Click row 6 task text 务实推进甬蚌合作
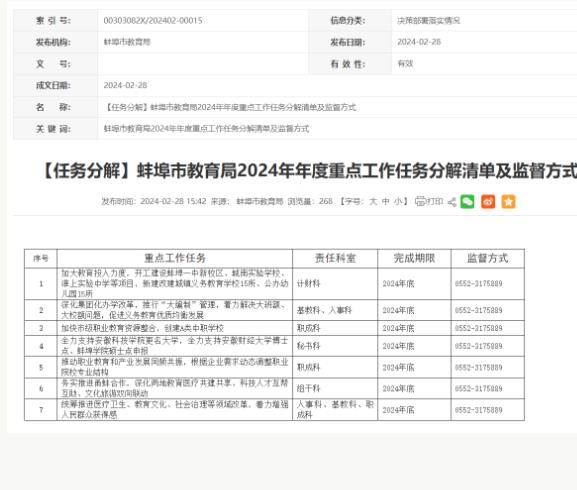Screen dimensions: 577x490 pos(175,388)
